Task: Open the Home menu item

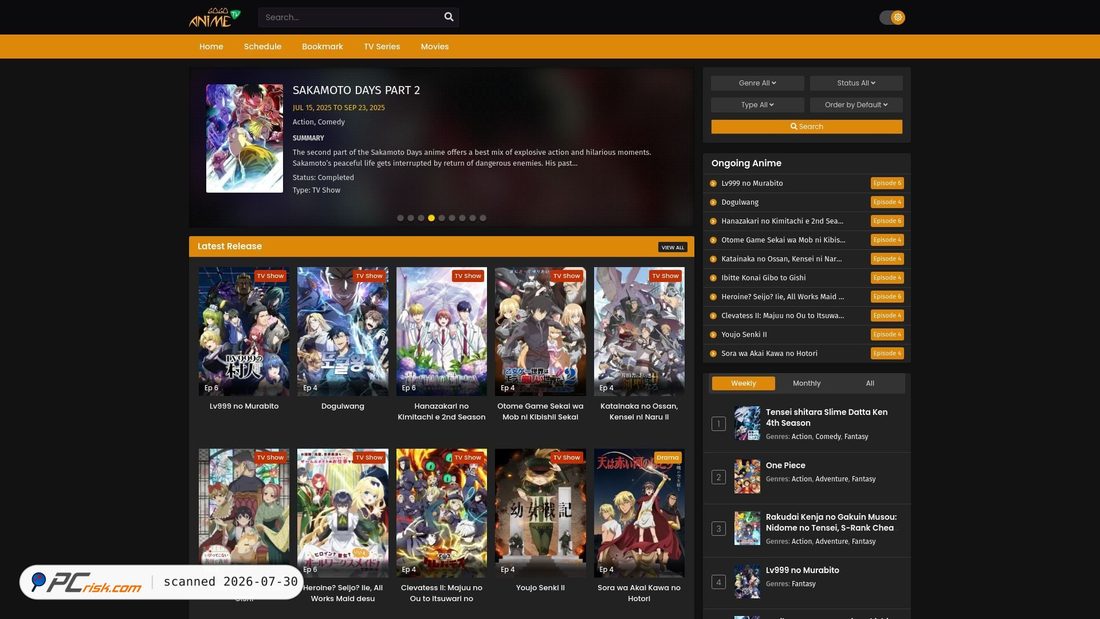Action: (x=211, y=46)
